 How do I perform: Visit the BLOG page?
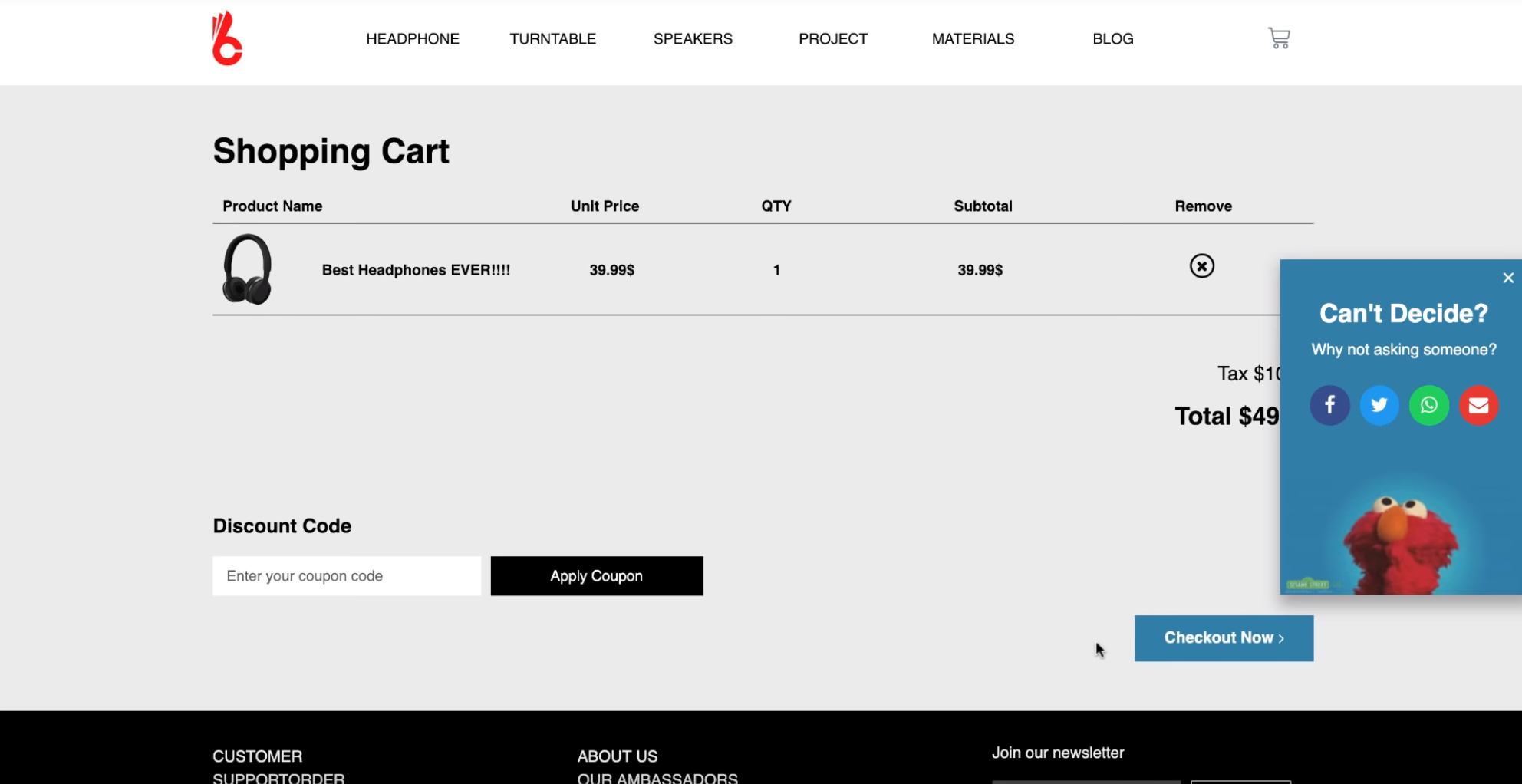1112,39
